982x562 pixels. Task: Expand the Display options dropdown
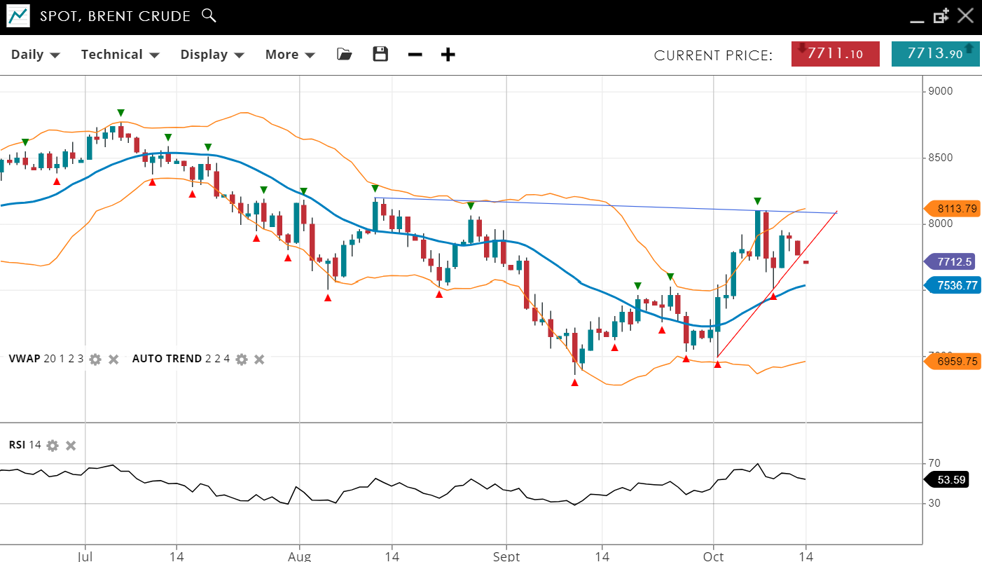(x=212, y=54)
